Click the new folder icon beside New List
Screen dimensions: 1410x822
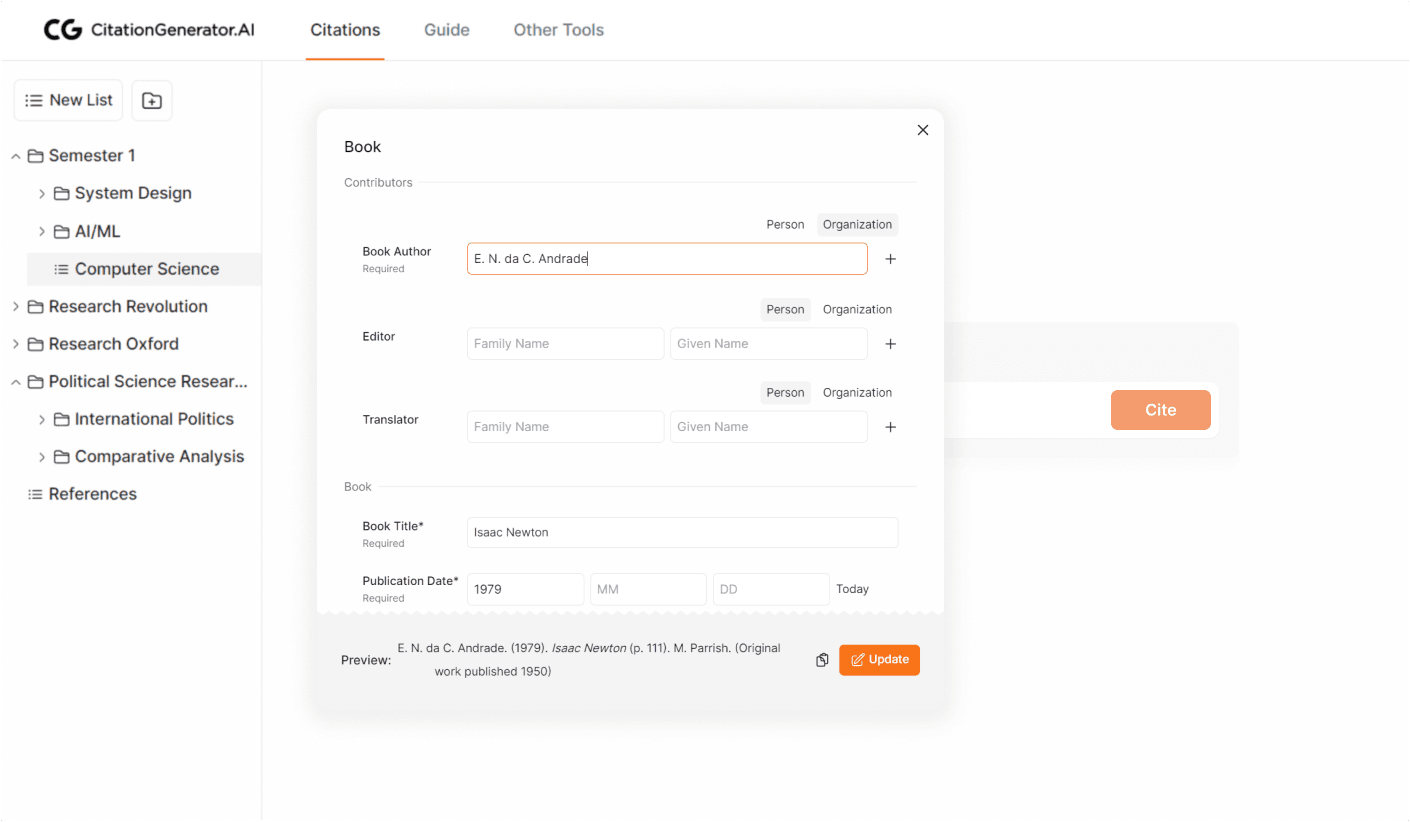pyautogui.click(x=151, y=100)
